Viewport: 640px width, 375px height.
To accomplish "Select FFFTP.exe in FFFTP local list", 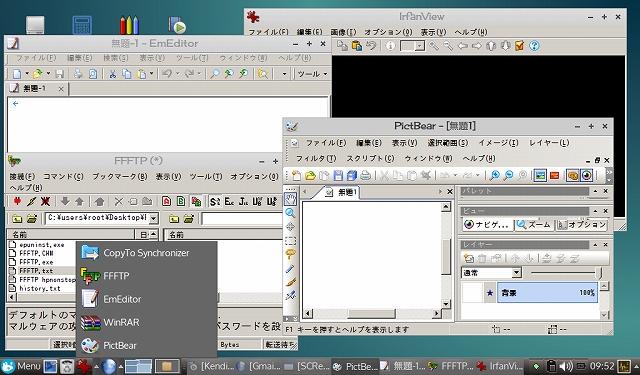I will 36,262.
